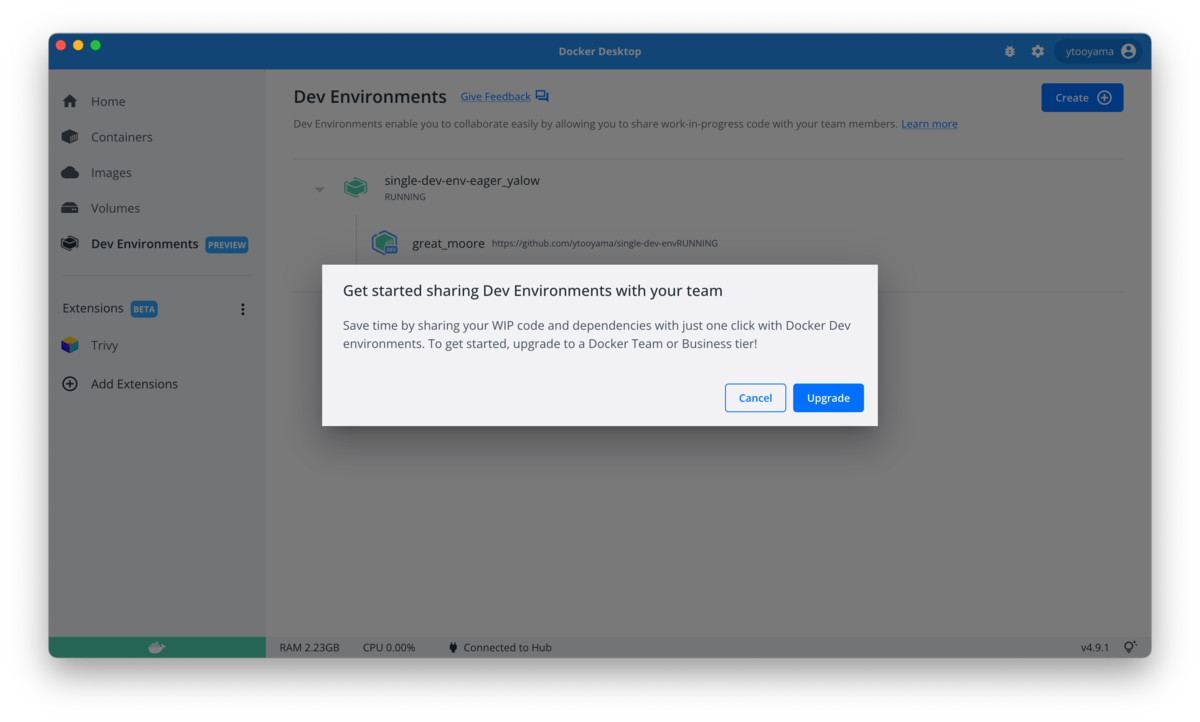Click the Dev Environments box icon in sidebar
This screenshot has height=722, width=1200.
(x=70, y=244)
